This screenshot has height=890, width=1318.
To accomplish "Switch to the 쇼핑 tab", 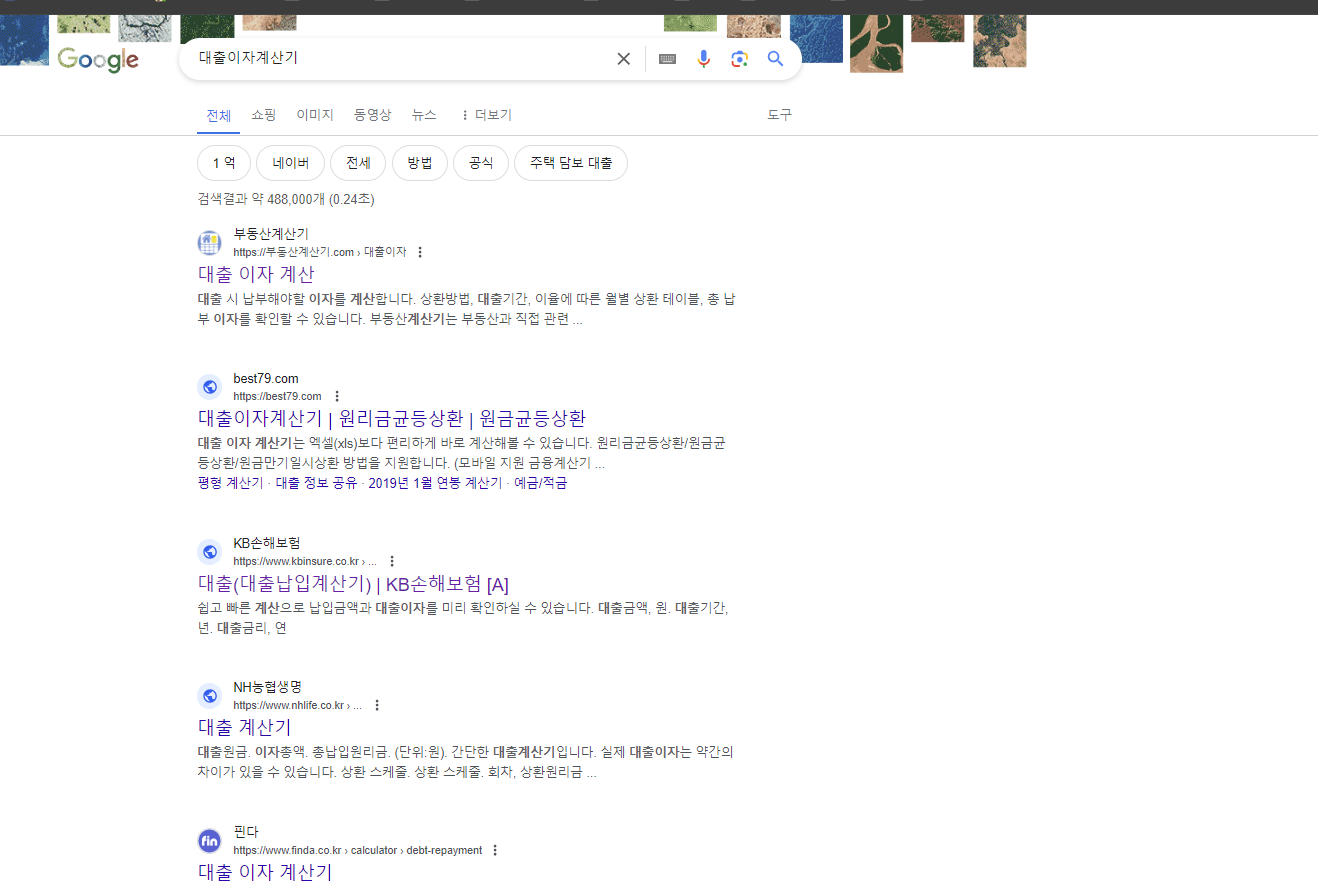I will click(263, 115).
